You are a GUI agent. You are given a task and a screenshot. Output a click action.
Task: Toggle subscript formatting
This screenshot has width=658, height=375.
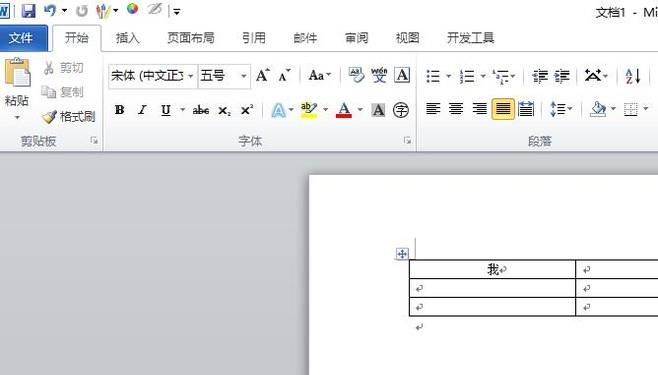tap(224, 111)
